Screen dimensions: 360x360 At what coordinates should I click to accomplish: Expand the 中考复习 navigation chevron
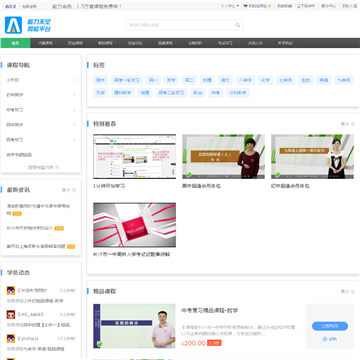click(x=74, y=110)
